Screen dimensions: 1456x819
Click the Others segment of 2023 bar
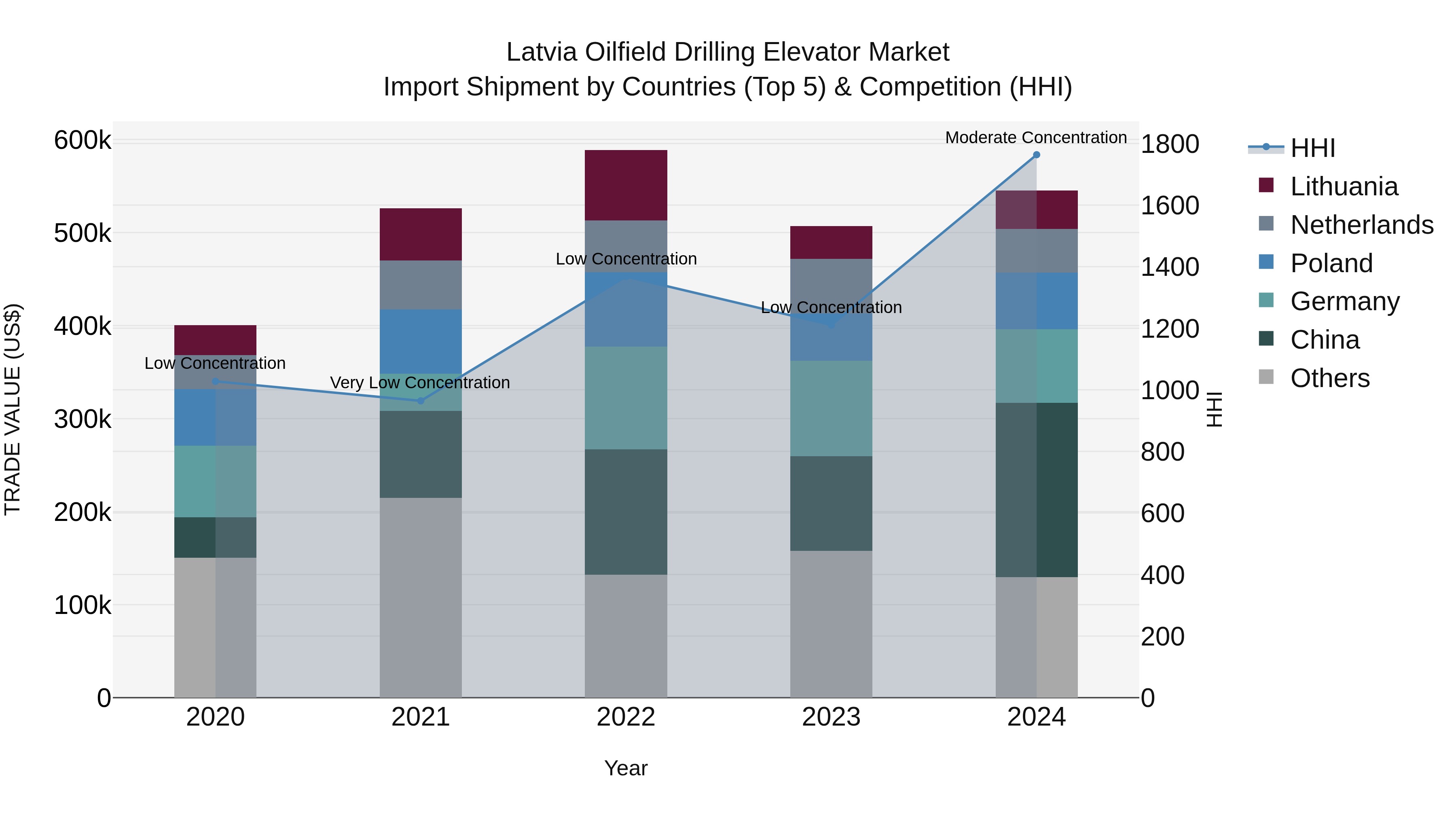tap(831, 624)
